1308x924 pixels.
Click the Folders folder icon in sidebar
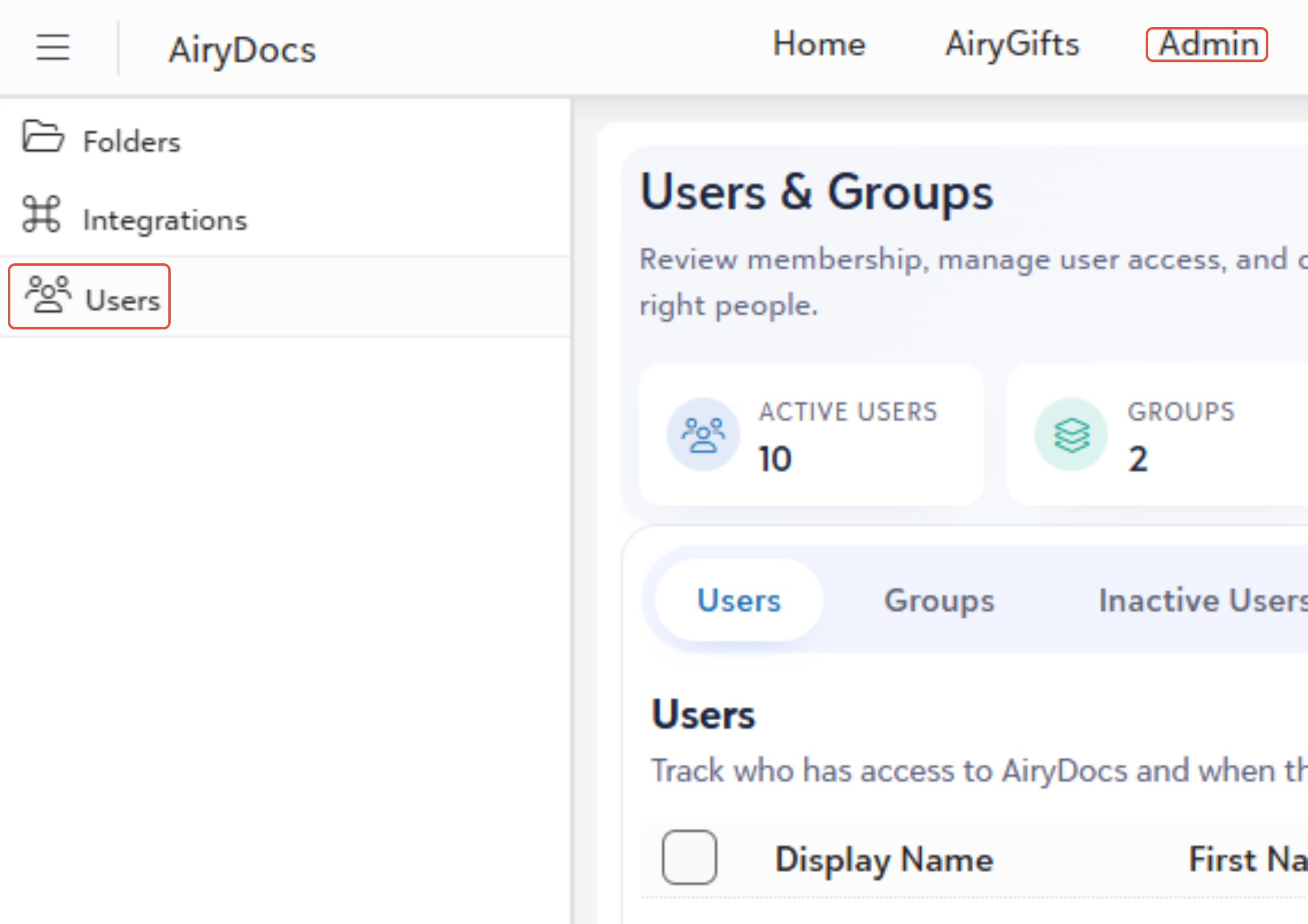[43, 136]
